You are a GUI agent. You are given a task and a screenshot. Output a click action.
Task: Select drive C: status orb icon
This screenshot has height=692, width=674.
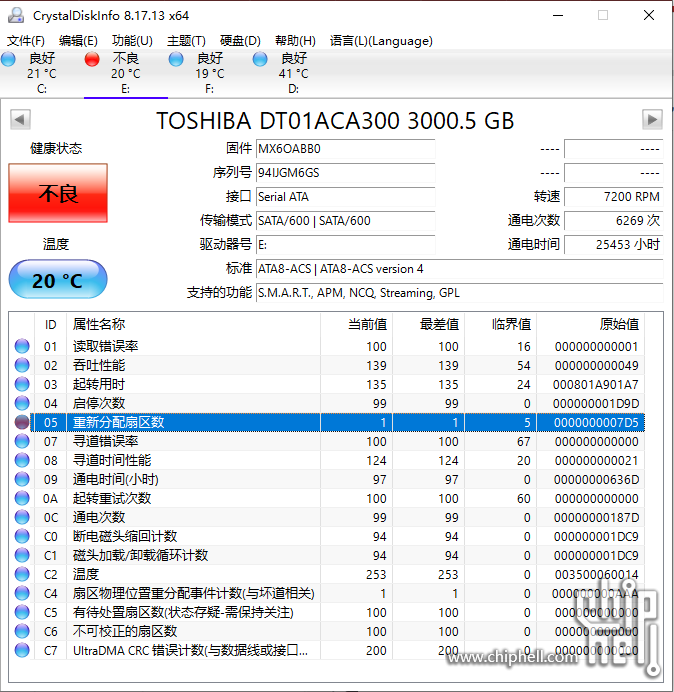pyautogui.click(x=9, y=60)
